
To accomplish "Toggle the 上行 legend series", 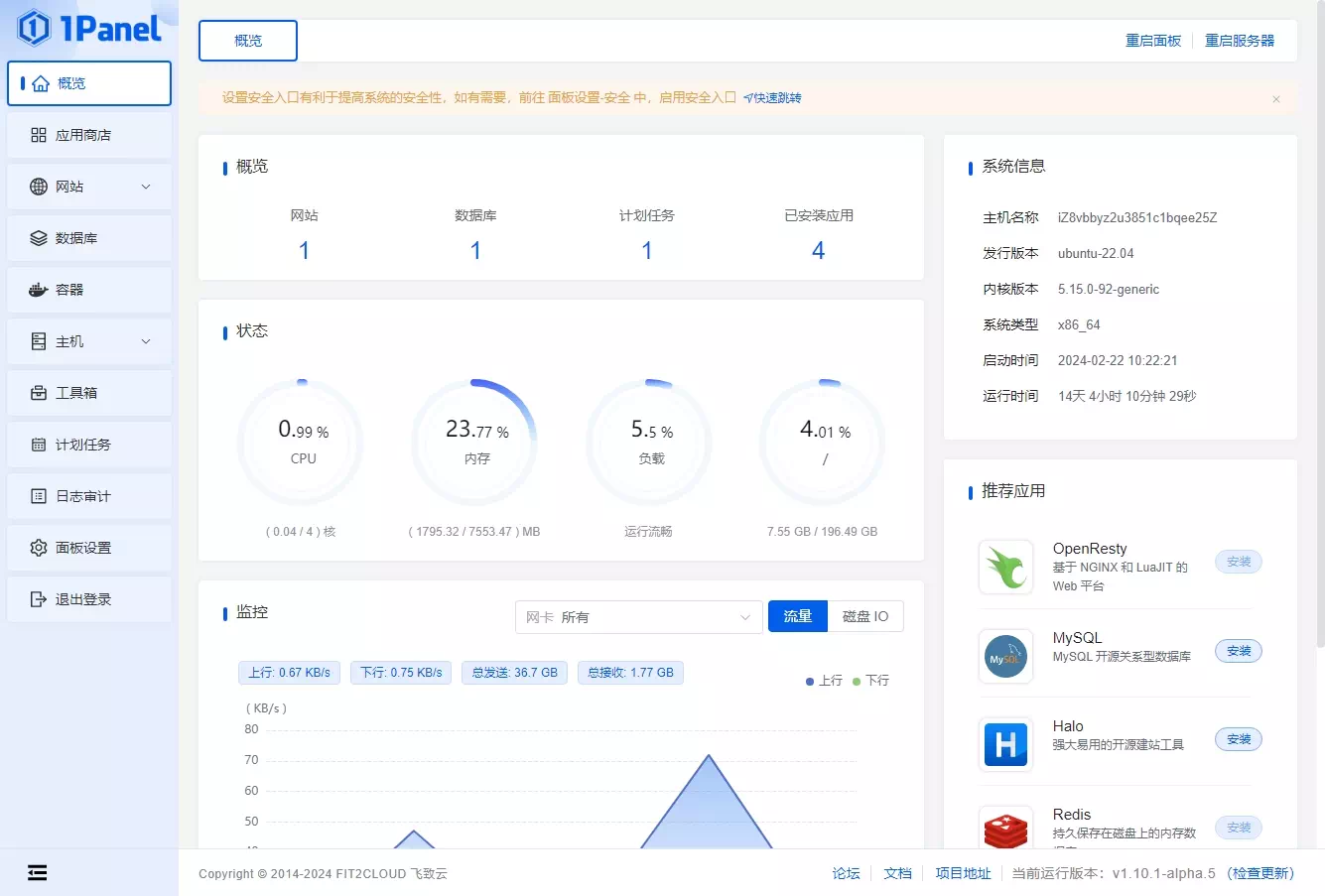I will (824, 681).
